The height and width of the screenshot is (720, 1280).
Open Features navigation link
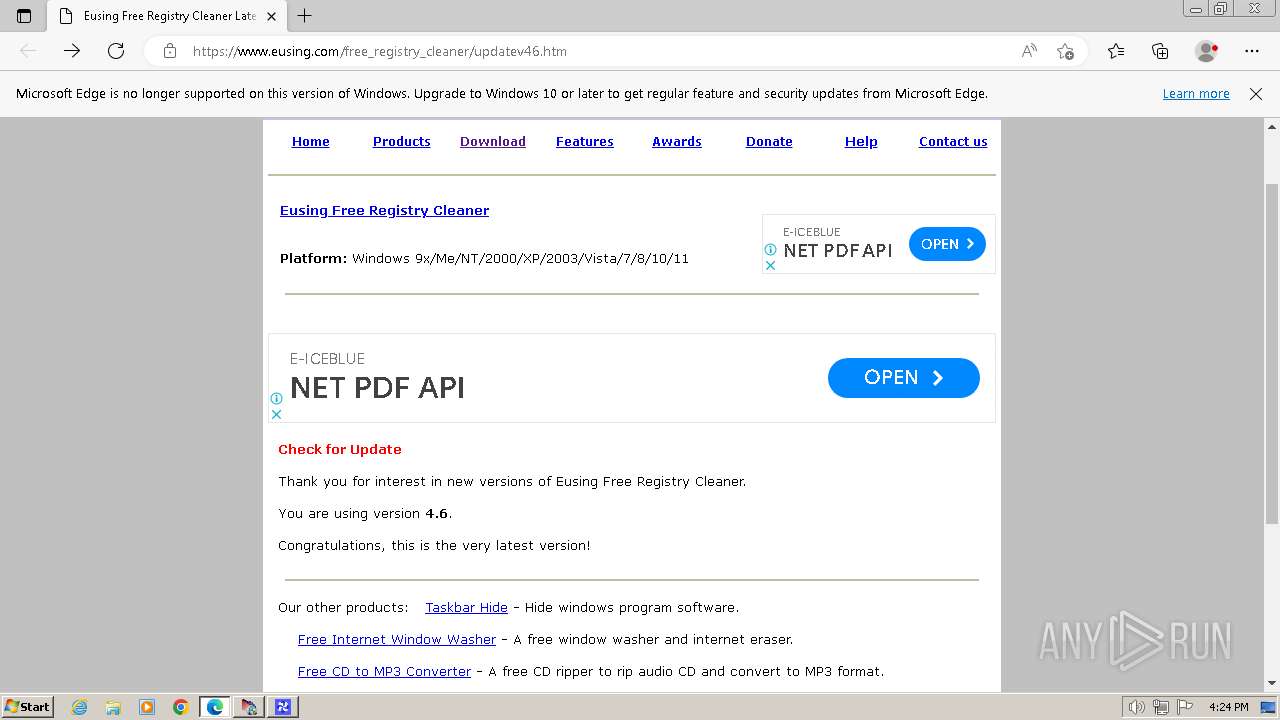(584, 142)
